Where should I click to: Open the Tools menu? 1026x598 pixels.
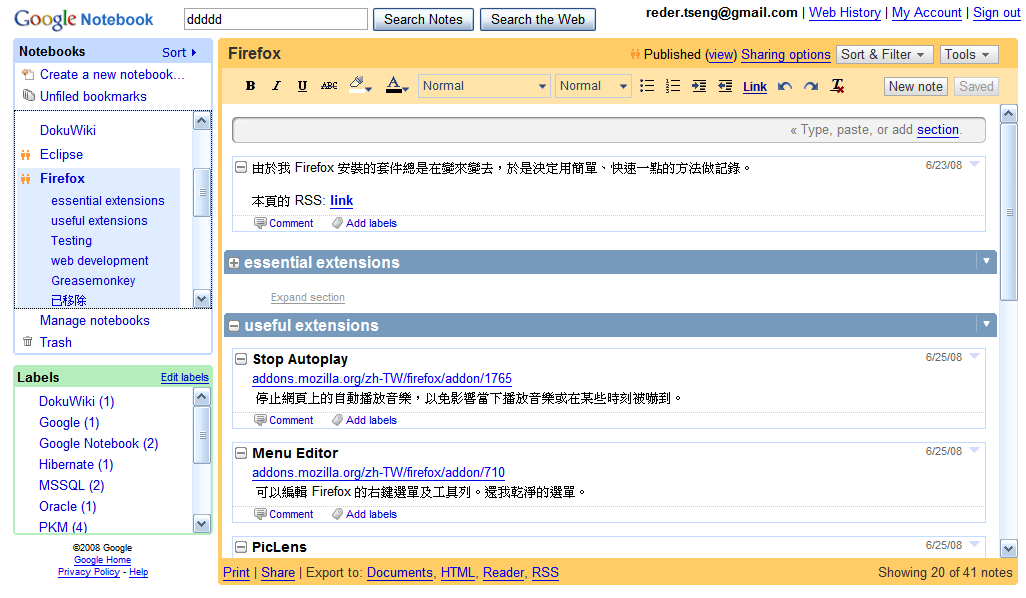(x=968, y=54)
